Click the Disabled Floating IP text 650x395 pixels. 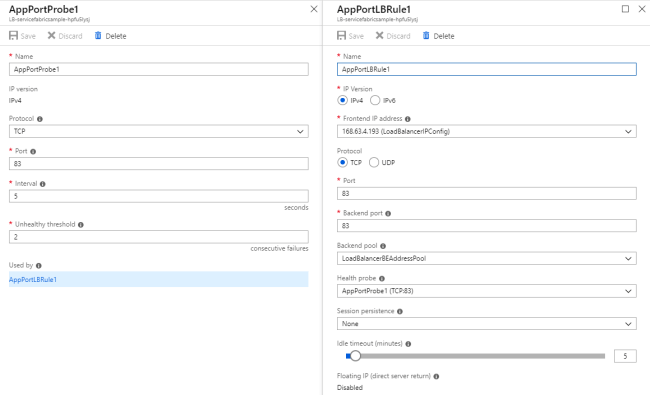pyautogui.click(x=349, y=388)
